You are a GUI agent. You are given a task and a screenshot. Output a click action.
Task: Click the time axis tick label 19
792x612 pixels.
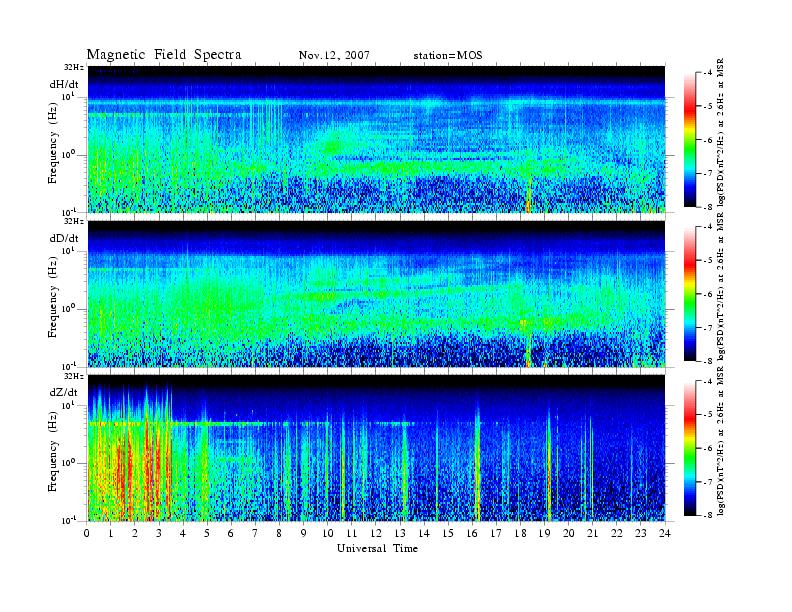point(544,533)
